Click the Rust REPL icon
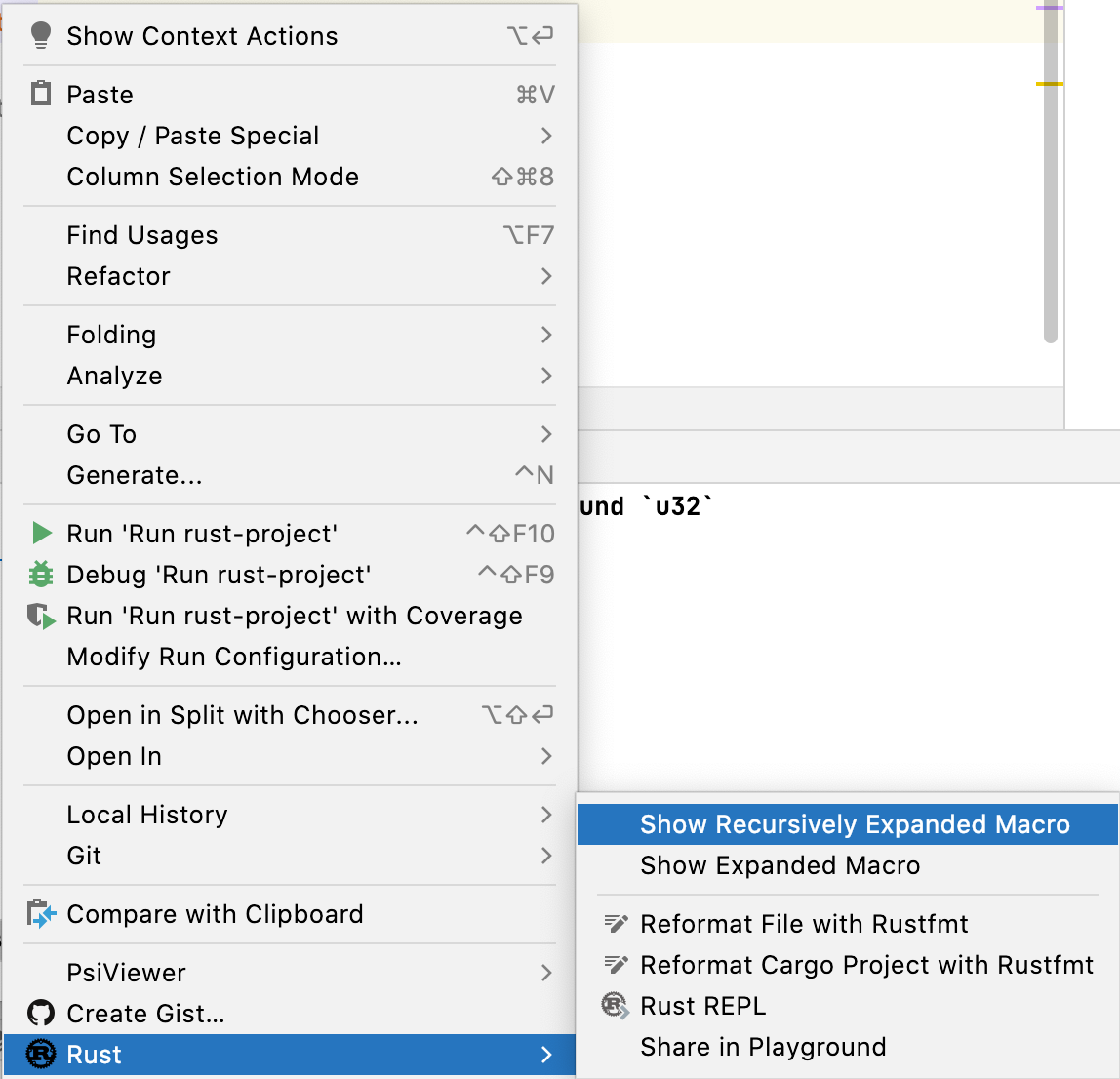 (x=616, y=1005)
